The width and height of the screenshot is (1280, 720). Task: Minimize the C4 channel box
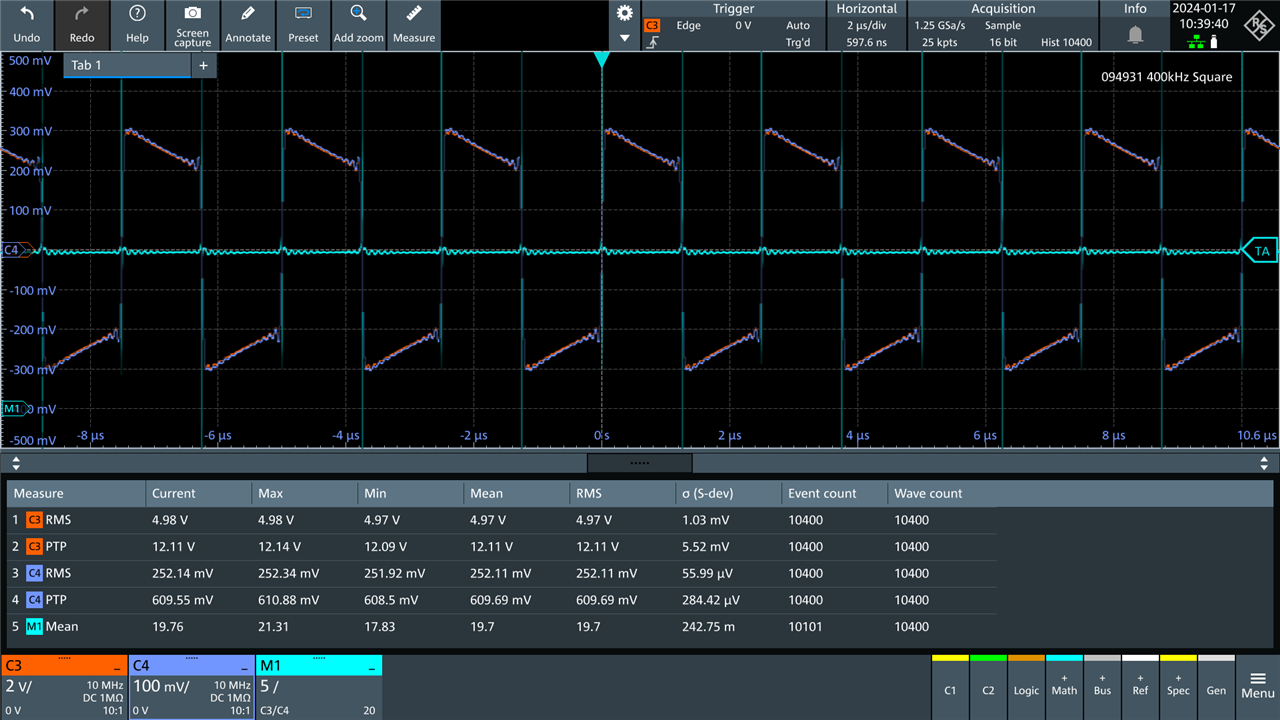tap(245, 667)
